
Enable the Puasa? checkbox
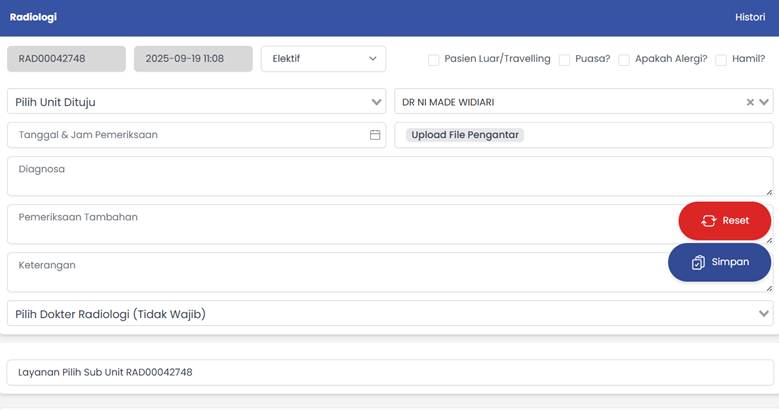pyautogui.click(x=565, y=60)
